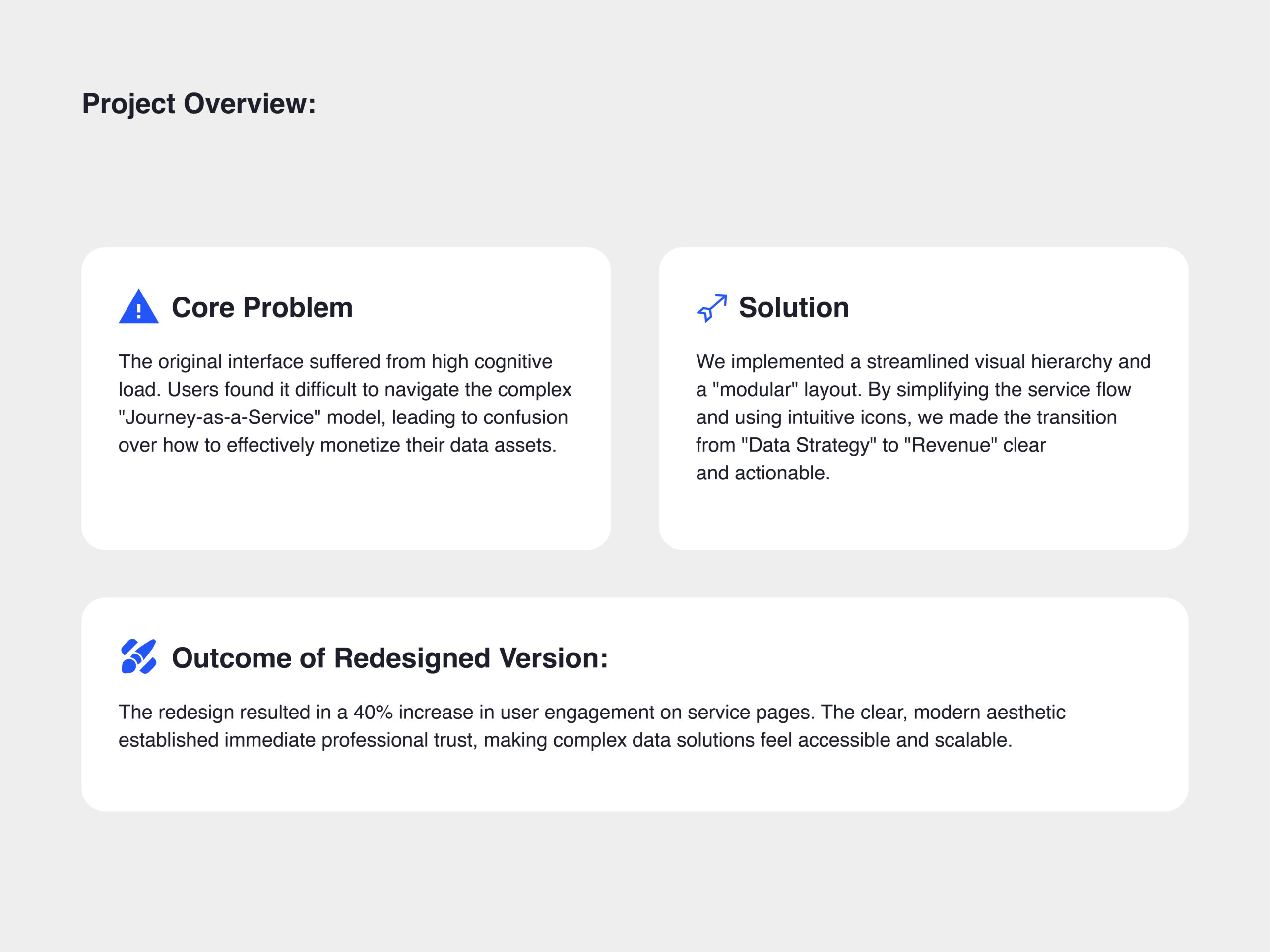Click the "Core Problem" heading
The width and height of the screenshot is (1270, 952).
262,307
